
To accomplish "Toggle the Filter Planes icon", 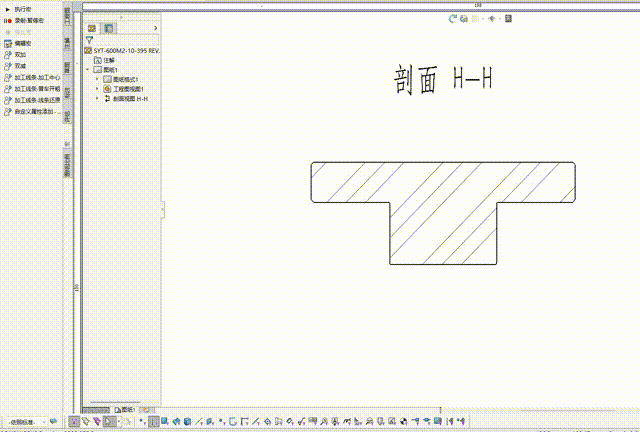I will (209, 421).
